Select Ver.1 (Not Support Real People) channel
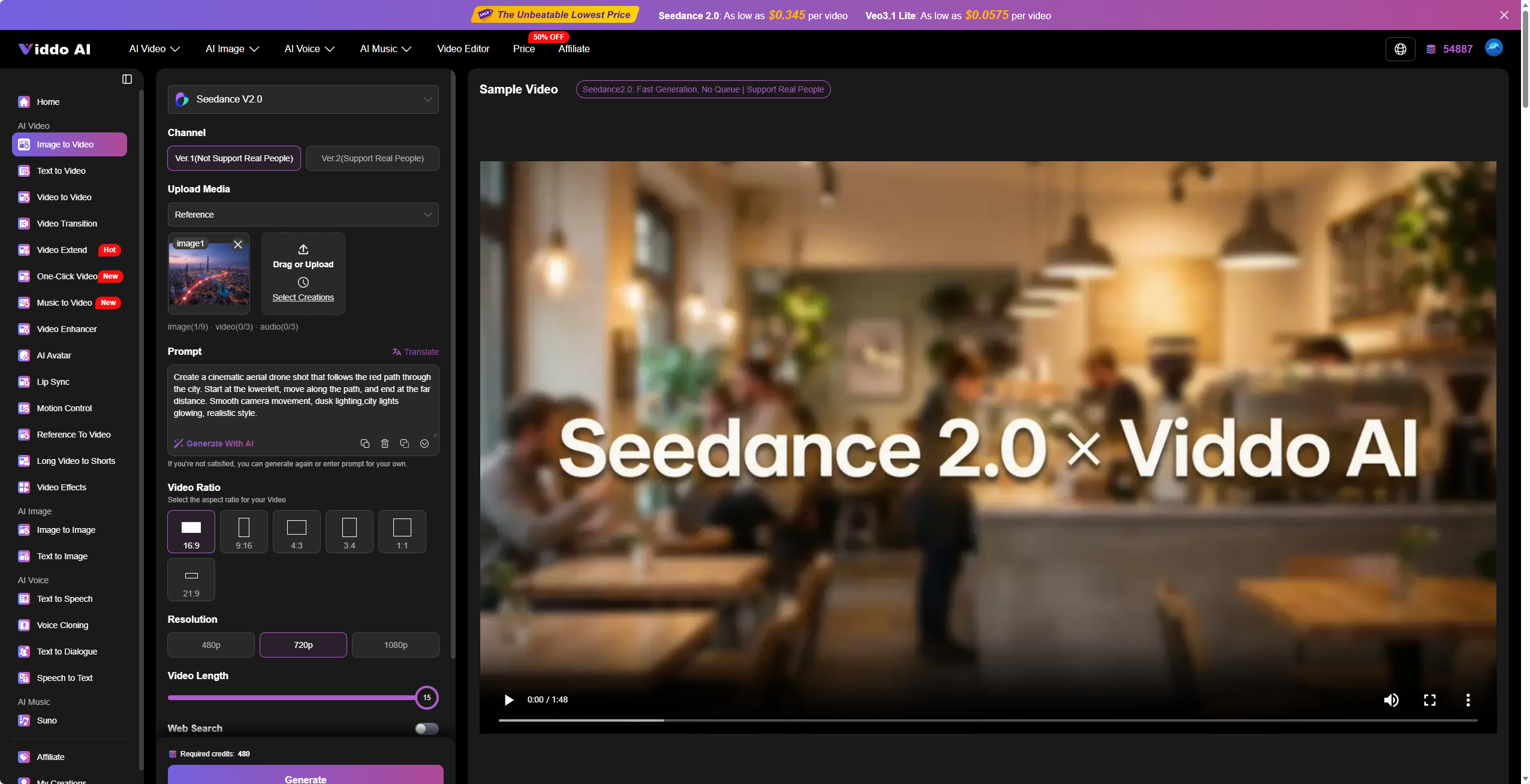 (234, 158)
